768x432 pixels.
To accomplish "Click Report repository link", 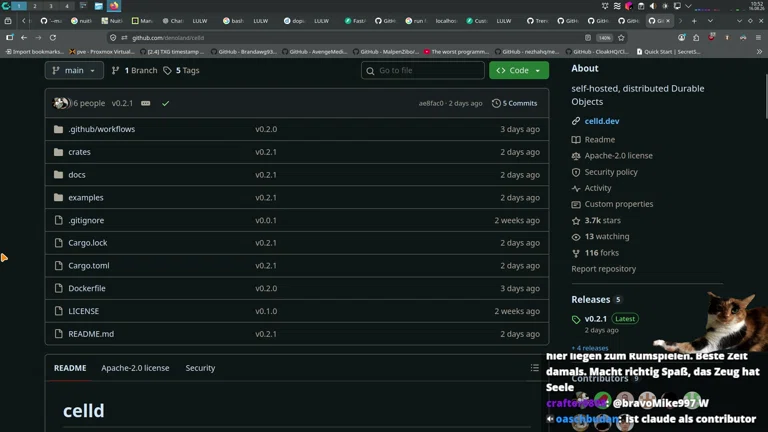I will (603, 269).
